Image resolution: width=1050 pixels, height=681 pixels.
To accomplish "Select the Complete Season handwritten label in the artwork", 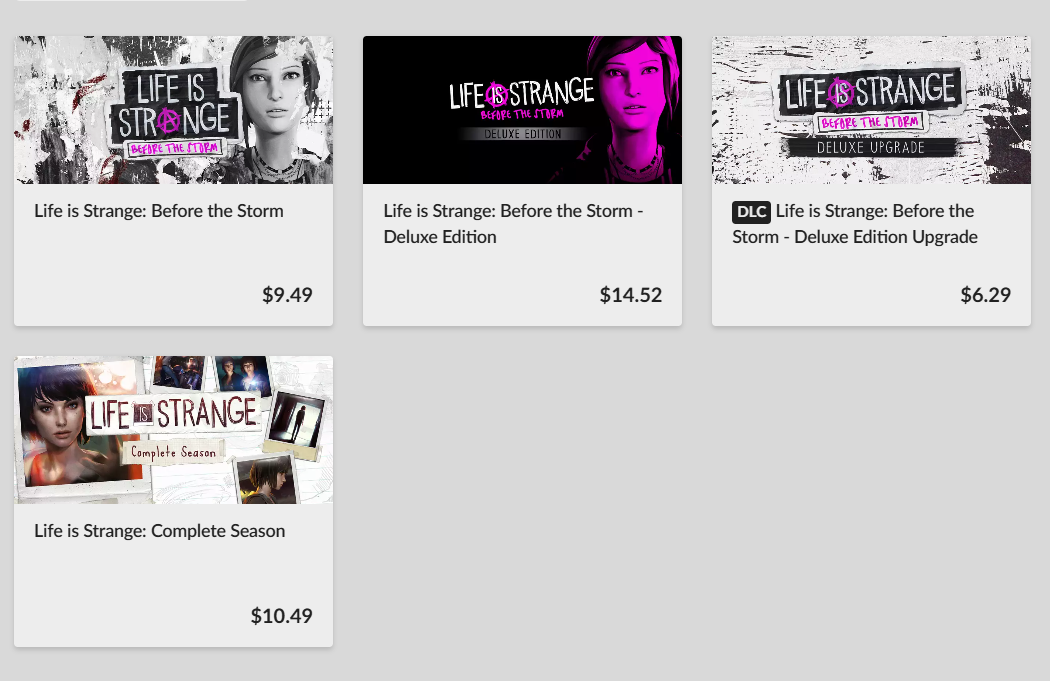I will click(x=173, y=453).
